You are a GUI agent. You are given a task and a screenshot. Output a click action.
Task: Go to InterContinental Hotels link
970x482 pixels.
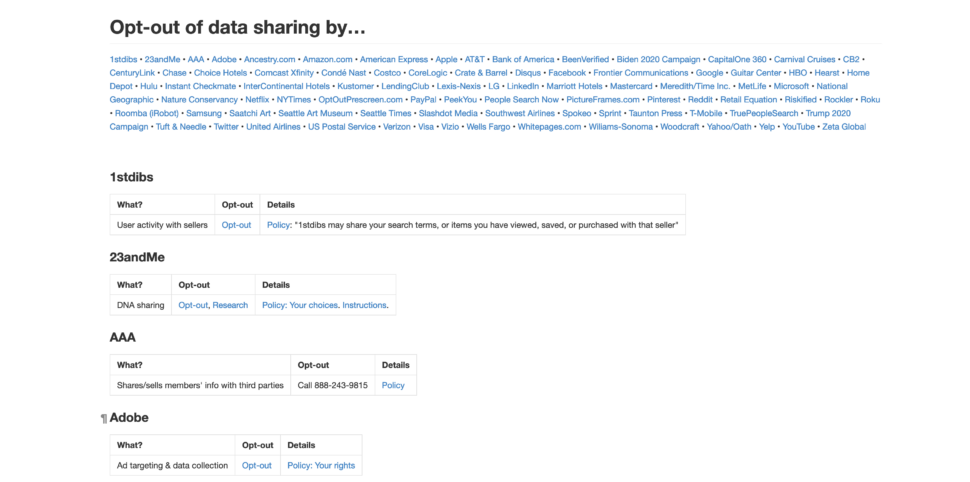(x=286, y=86)
